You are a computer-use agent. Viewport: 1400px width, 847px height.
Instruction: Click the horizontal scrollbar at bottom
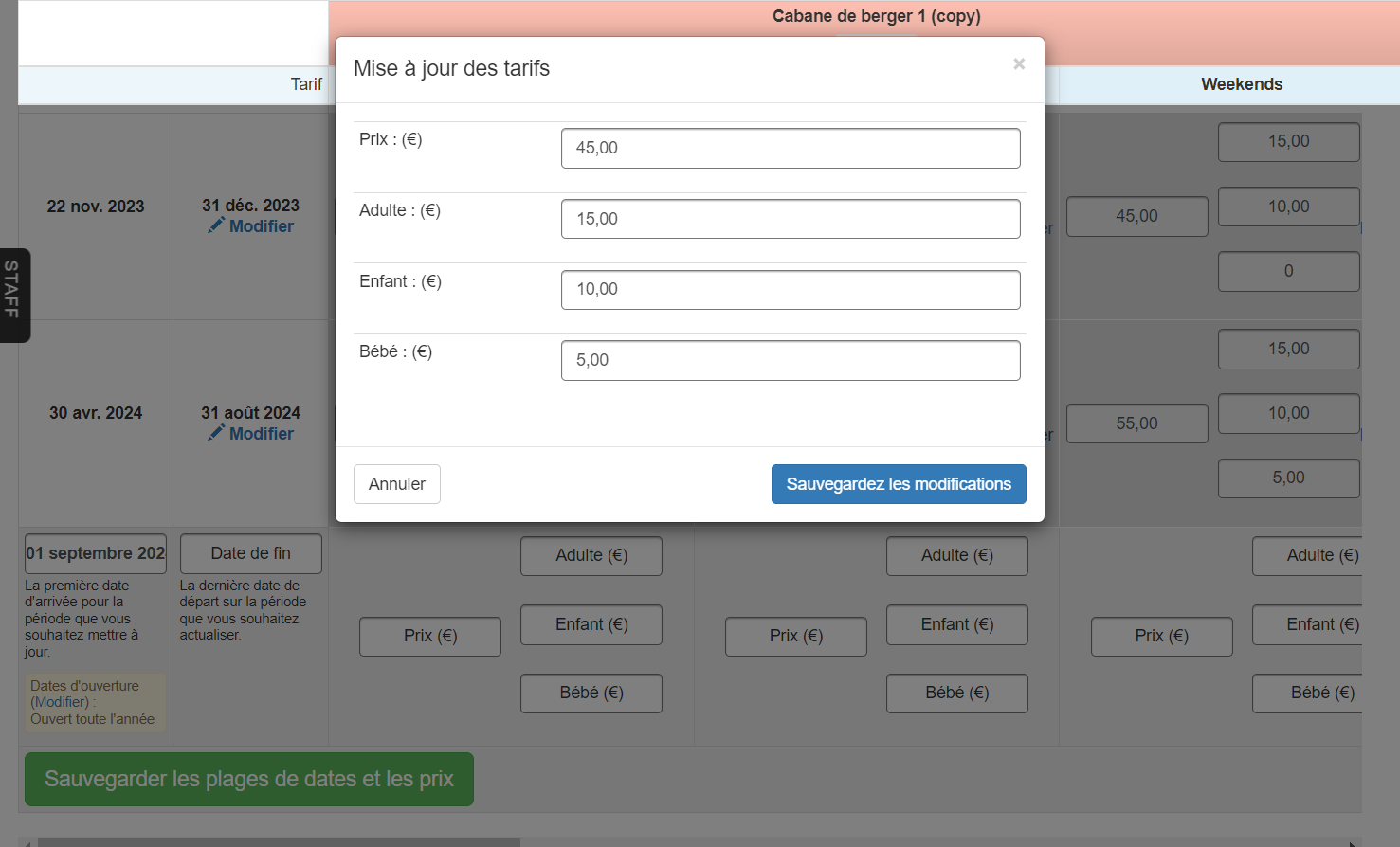pyautogui.click(x=279, y=842)
